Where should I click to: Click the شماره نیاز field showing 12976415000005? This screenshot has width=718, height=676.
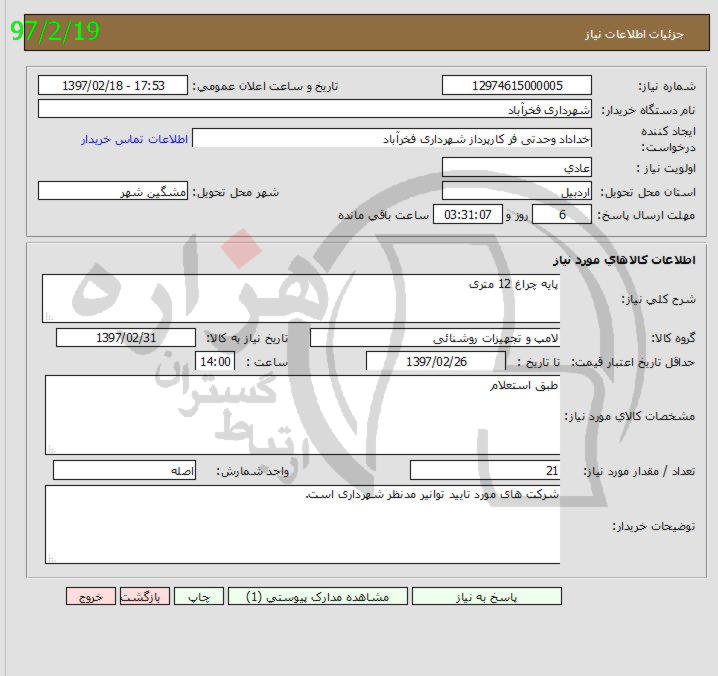pos(516,86)
